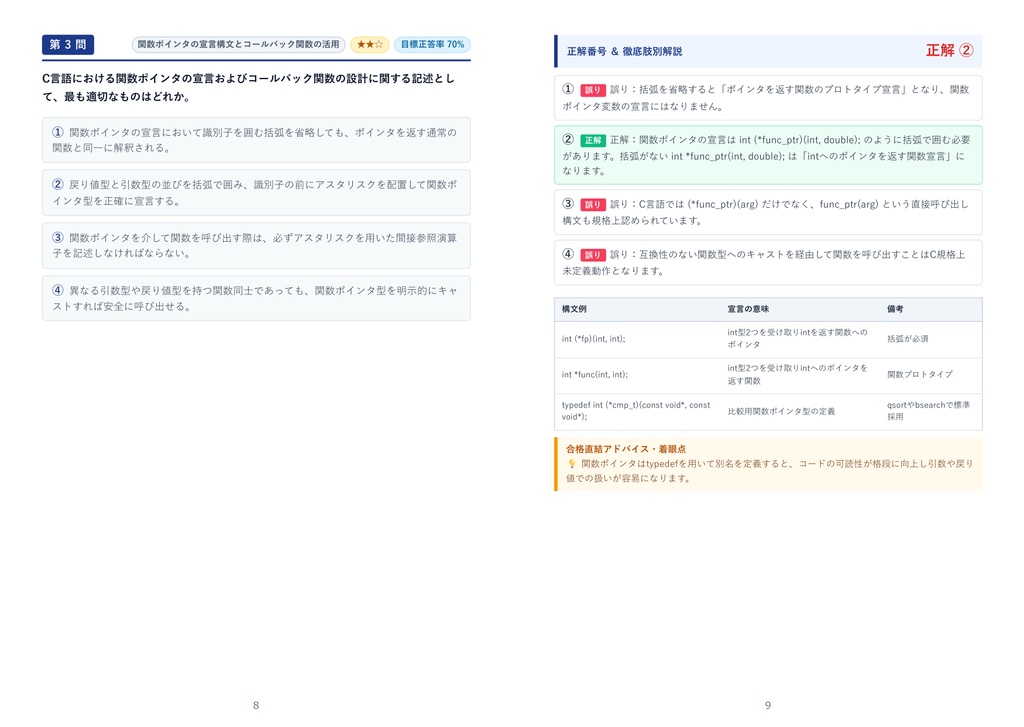Viewport: 1024px width, 727px height.
Task: Click the 関数ポインタの宣言構文とコールバック関数の活用 topic tag
Action: pos(238,44)
